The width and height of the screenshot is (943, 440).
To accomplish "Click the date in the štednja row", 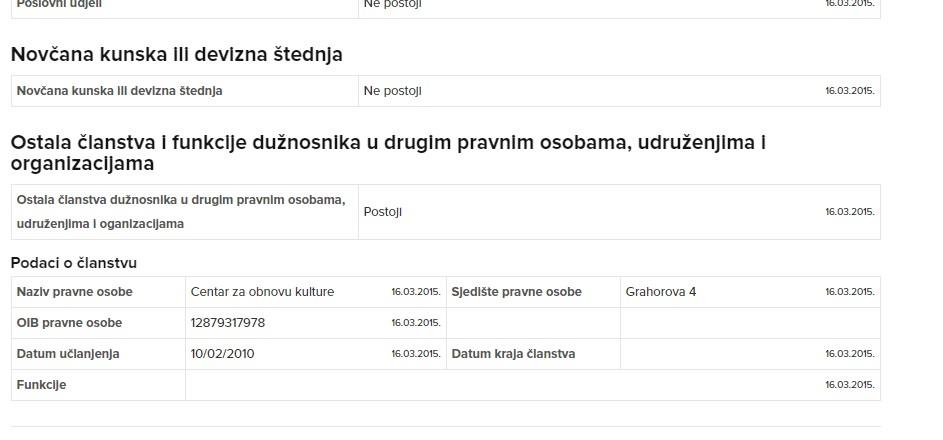I will tap(849, 91).
